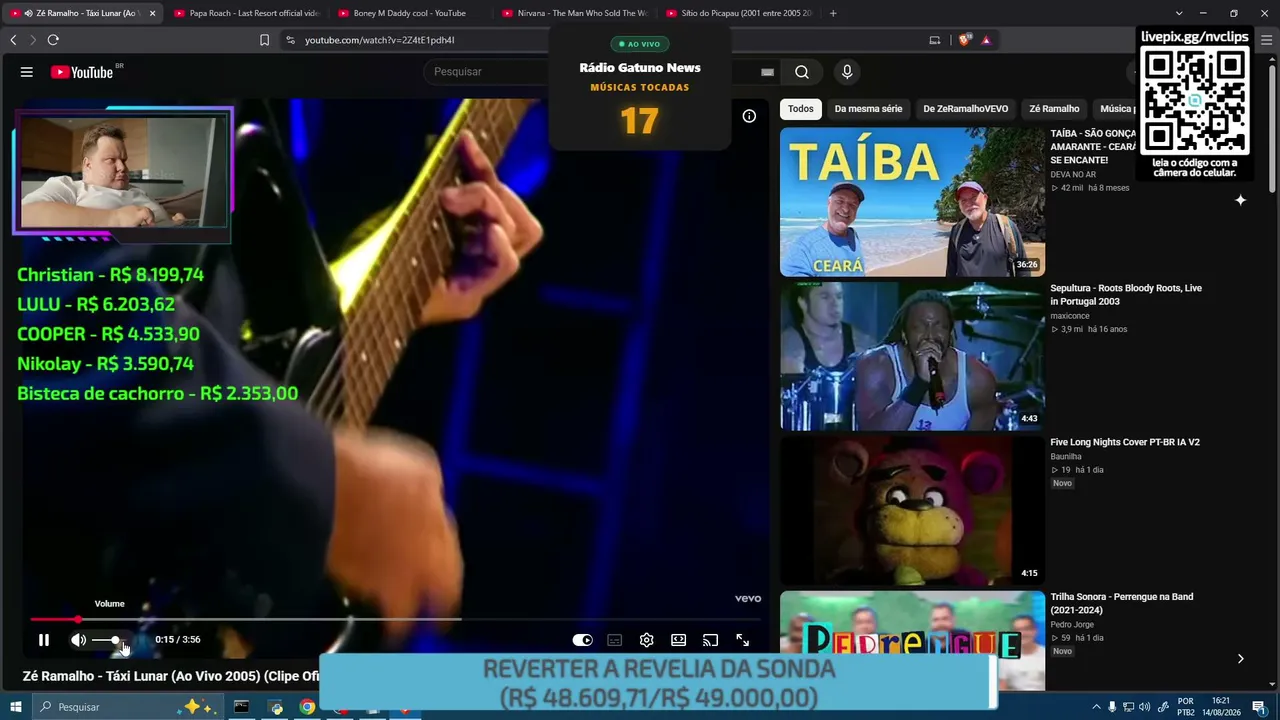Image resolution: width=1280 pixels, height=720 pixels.
Task: Switch to the Nirvana tab
Action: click(x=573, y=13)
